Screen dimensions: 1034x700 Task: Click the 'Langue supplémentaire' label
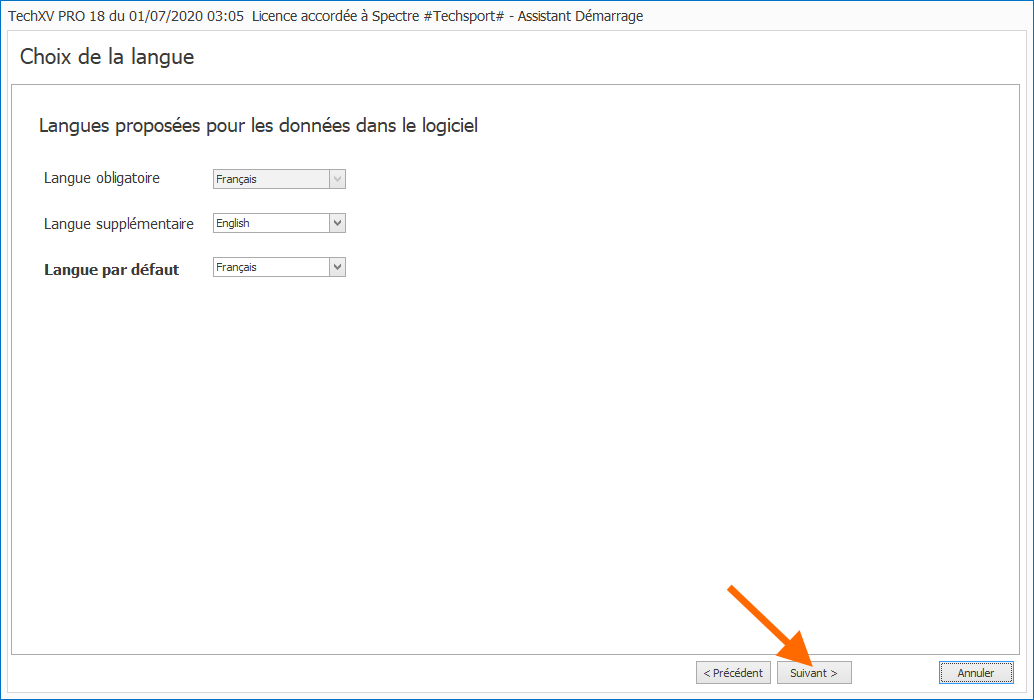pos(118,224)
